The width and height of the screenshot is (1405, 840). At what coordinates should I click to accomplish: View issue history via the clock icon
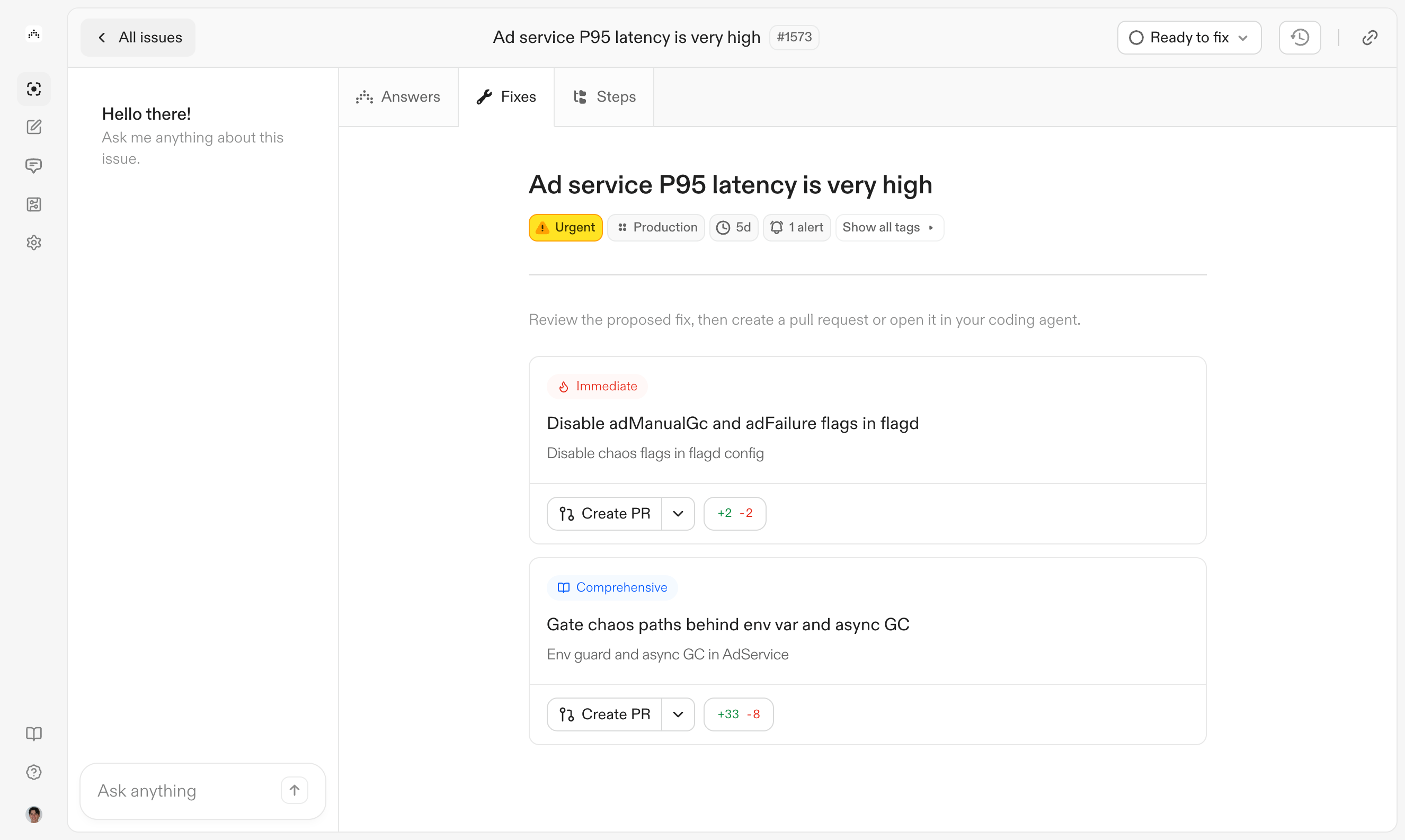pos(1299,37)
